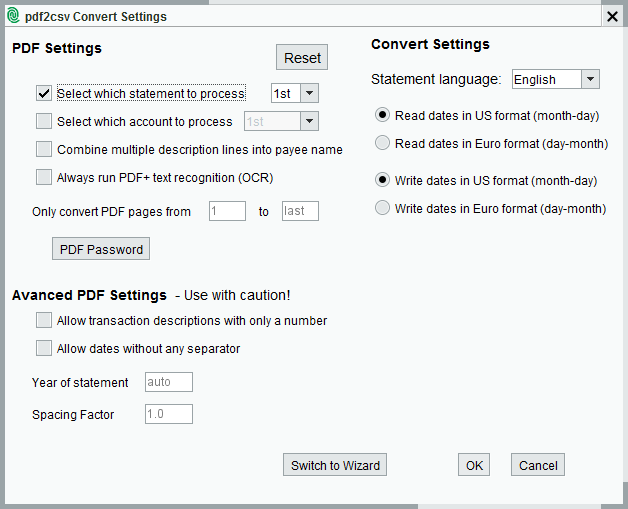Click the pdf2csv app icon in title bar
Image resolution: width=628 pixels, height=509 pixels.
[x=13, y=16]
